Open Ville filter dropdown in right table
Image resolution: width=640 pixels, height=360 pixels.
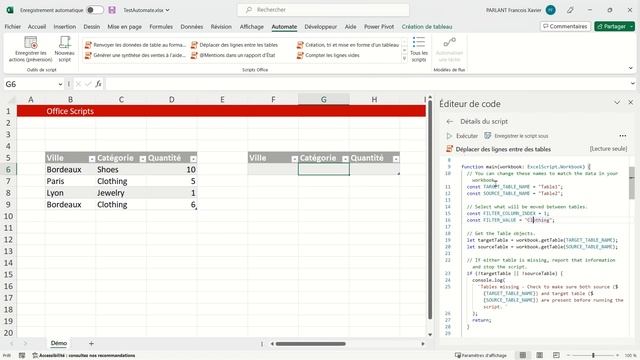pyautogui.click(x=295, y=159)
